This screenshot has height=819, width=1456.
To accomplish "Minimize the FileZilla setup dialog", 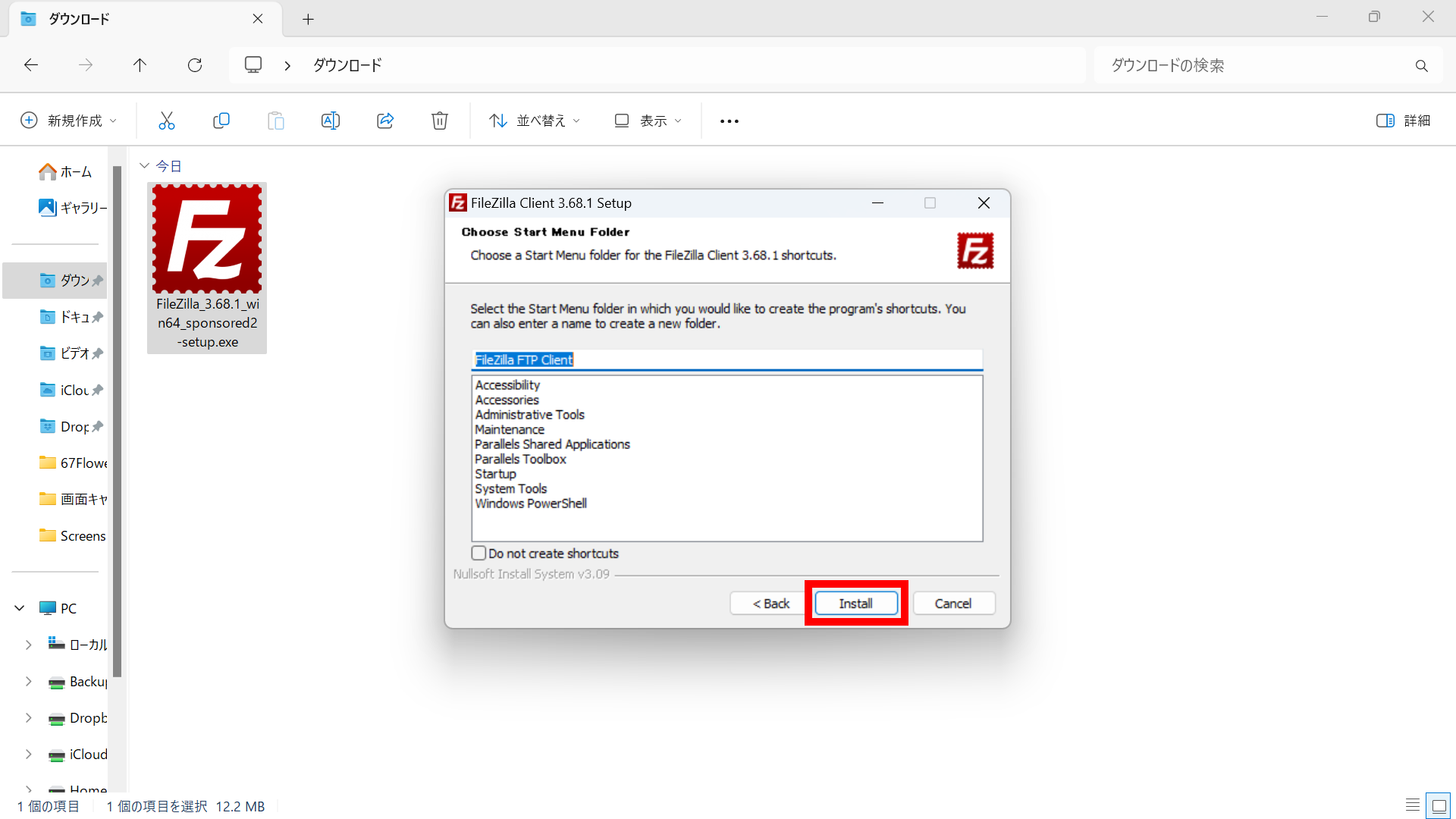I will (x=877, y=203).
